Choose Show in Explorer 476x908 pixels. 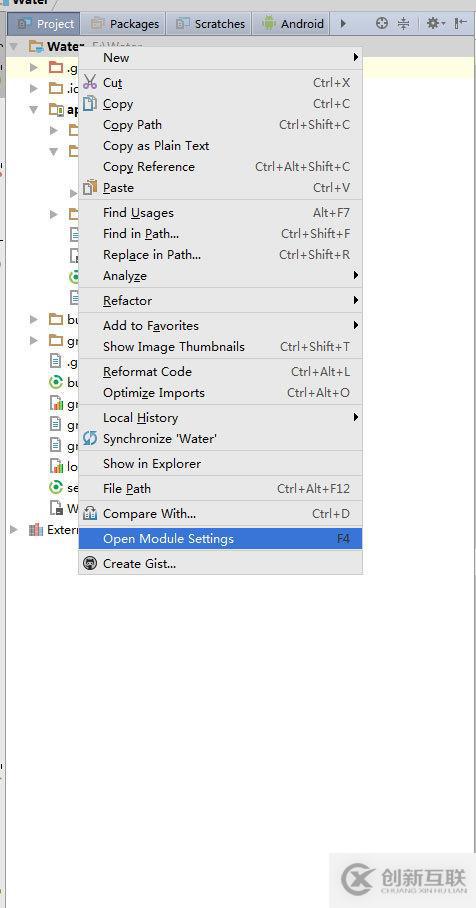click(221, 463)
